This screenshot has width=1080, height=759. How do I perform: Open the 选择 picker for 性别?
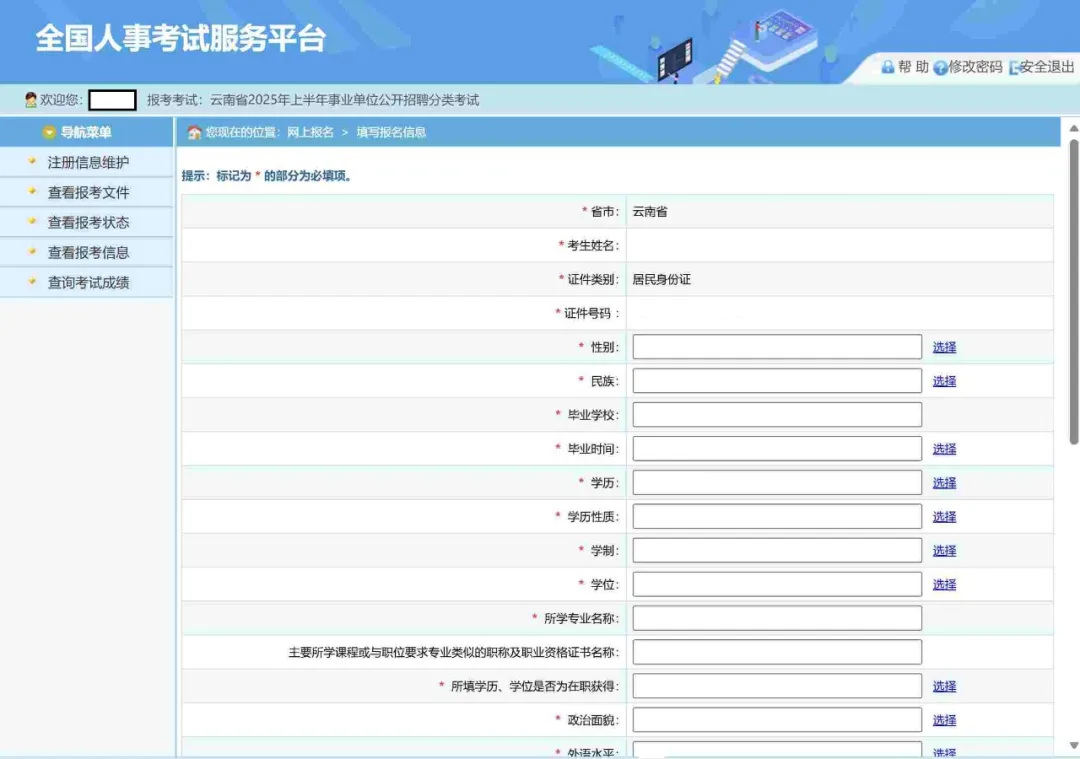point(943,346)
